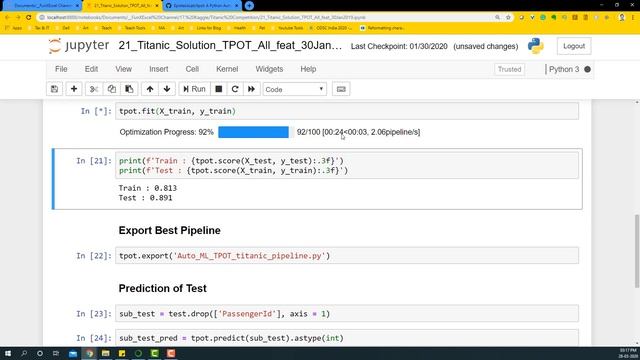Open Task View icon on taskbar
640x360 pixels.
56,353
